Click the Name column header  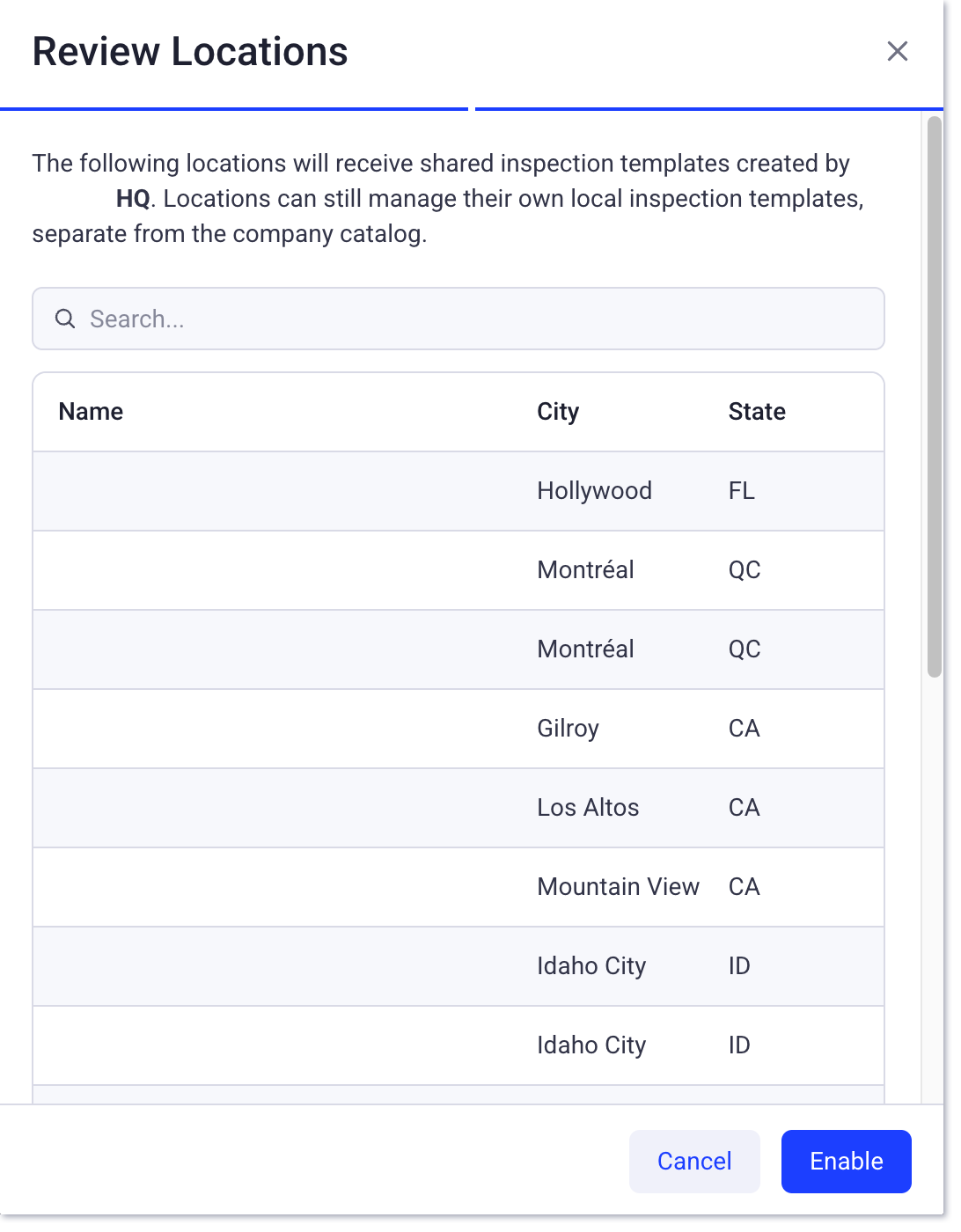pos(91,412)
